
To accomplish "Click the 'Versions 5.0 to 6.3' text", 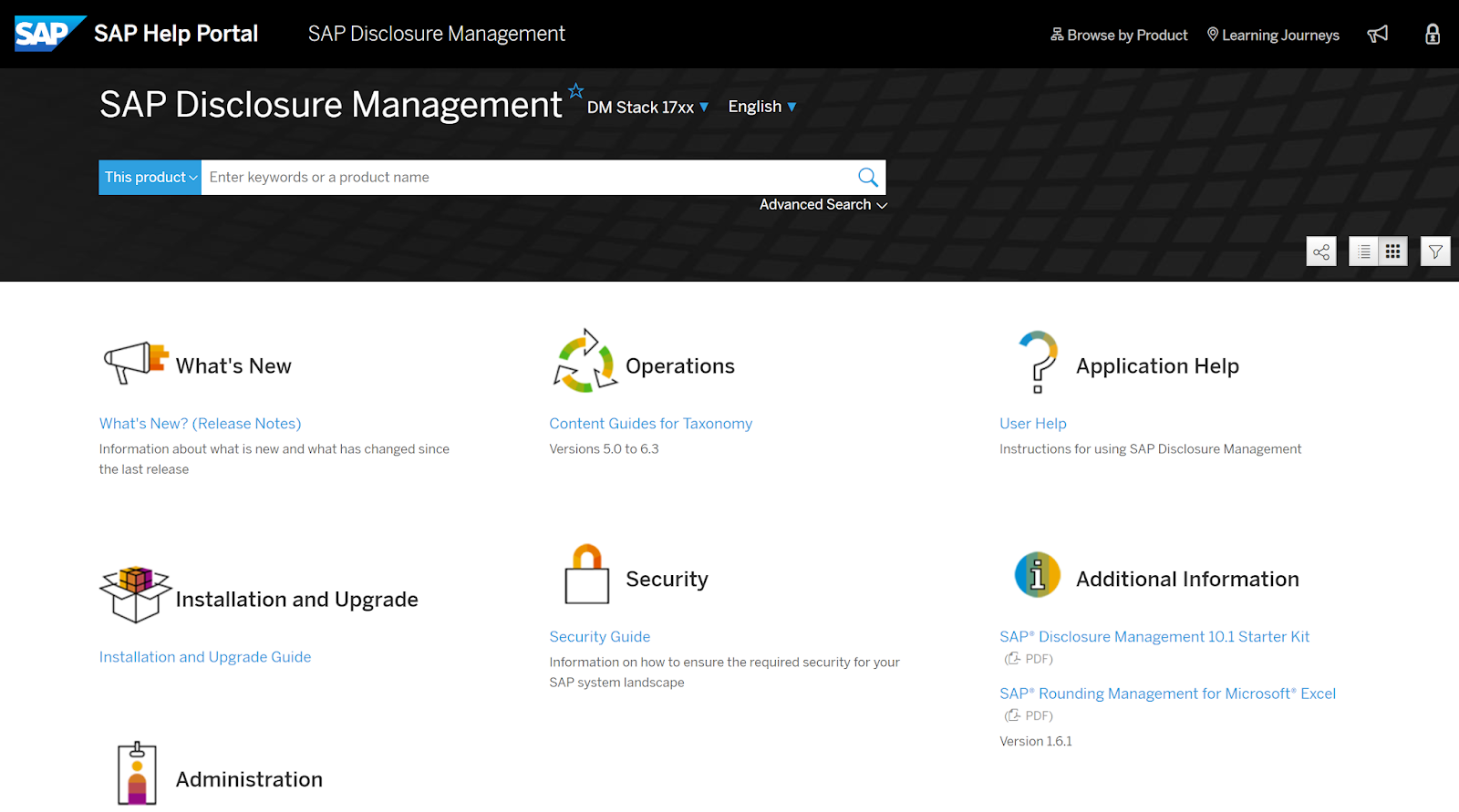I will coord(604,449).
